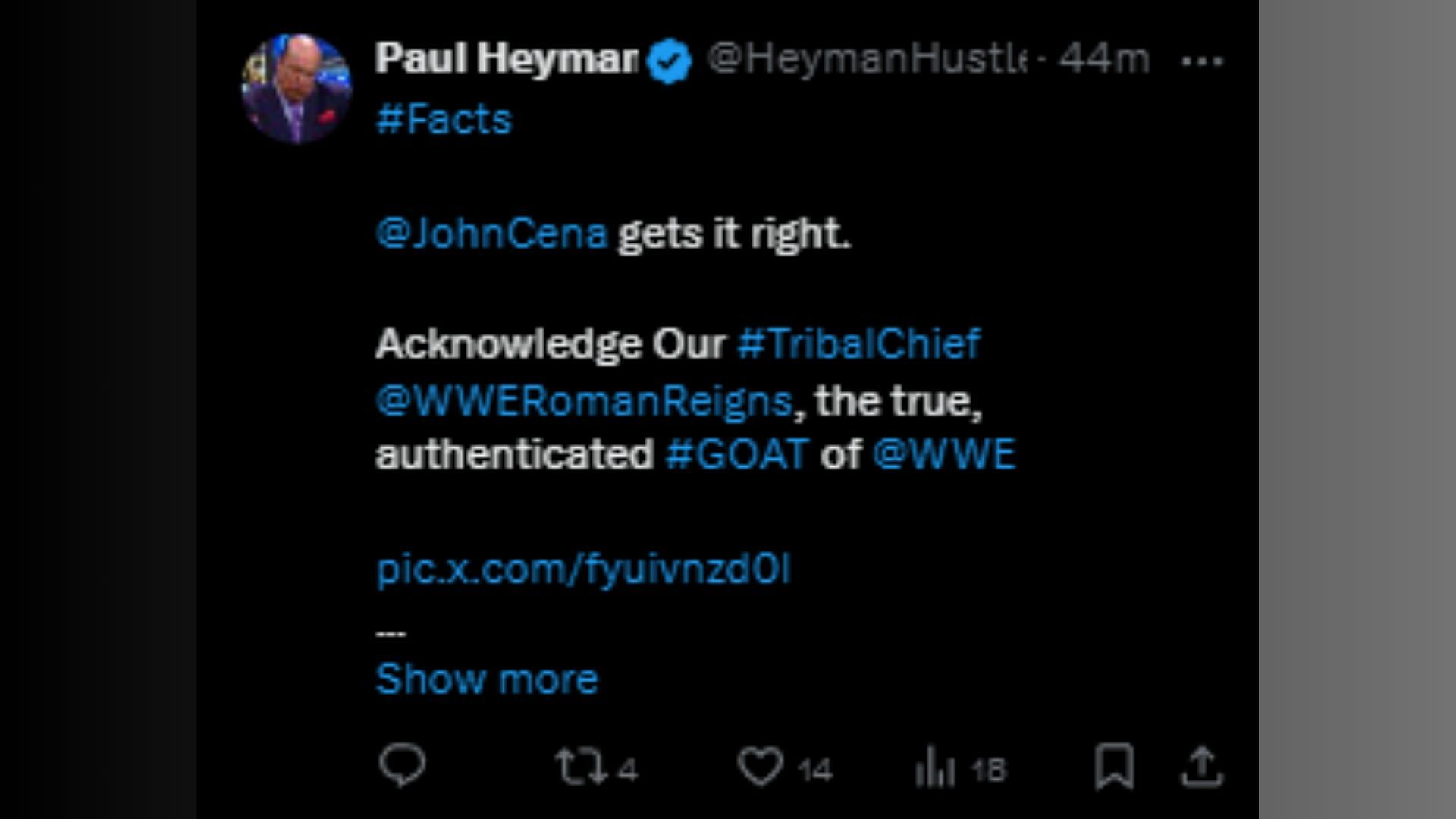Open the pic.x.com/fyuivnzd0I link
The width and height of the screenshot is (1456, 819).
point(583,569)
